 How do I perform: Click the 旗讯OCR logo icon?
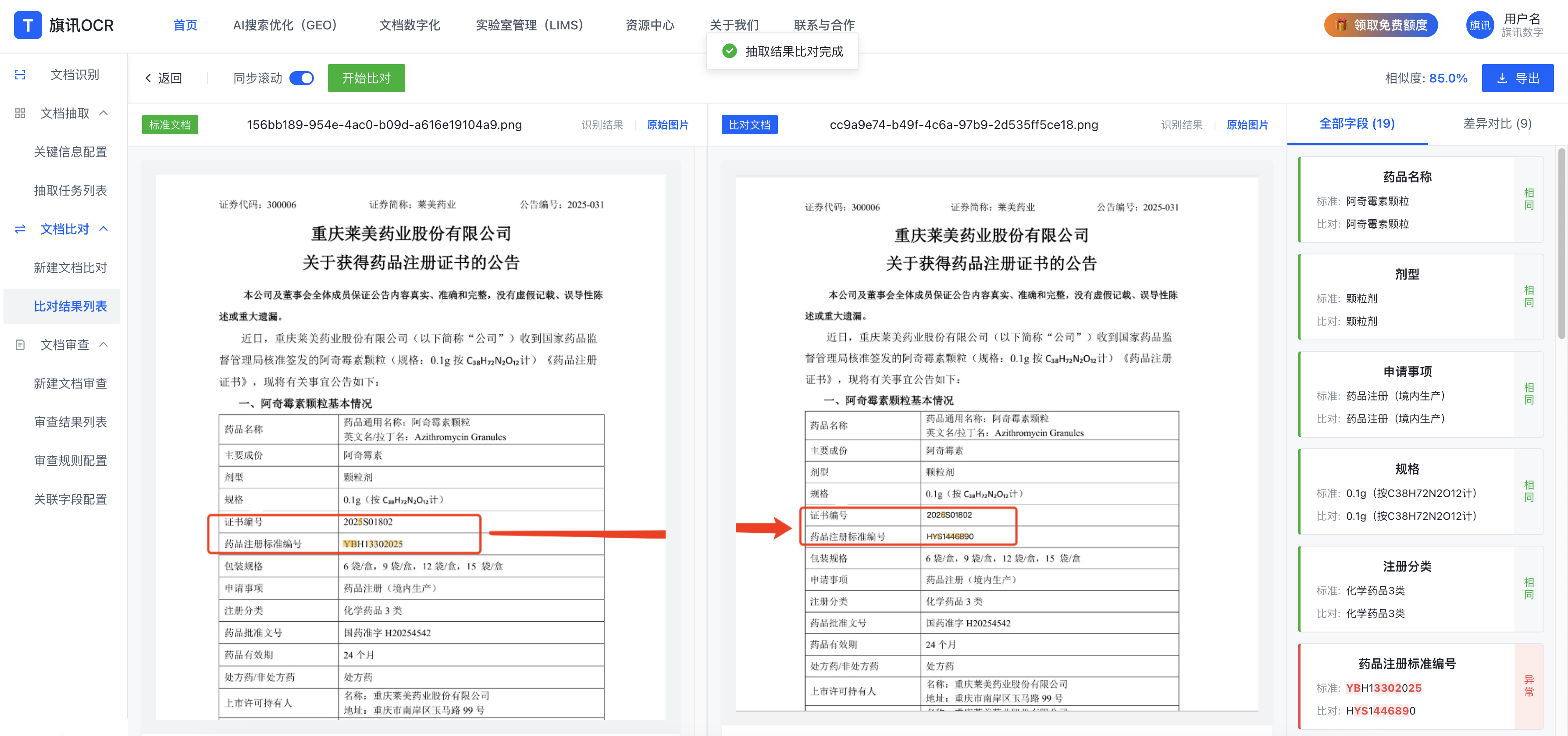tap(27, 25)
